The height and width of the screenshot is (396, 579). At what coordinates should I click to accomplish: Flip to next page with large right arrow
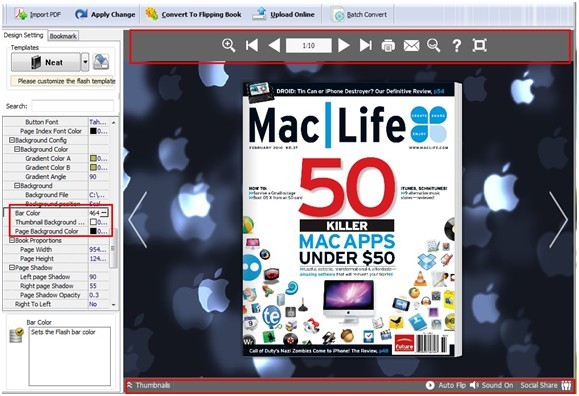click(x=558, y=219)
